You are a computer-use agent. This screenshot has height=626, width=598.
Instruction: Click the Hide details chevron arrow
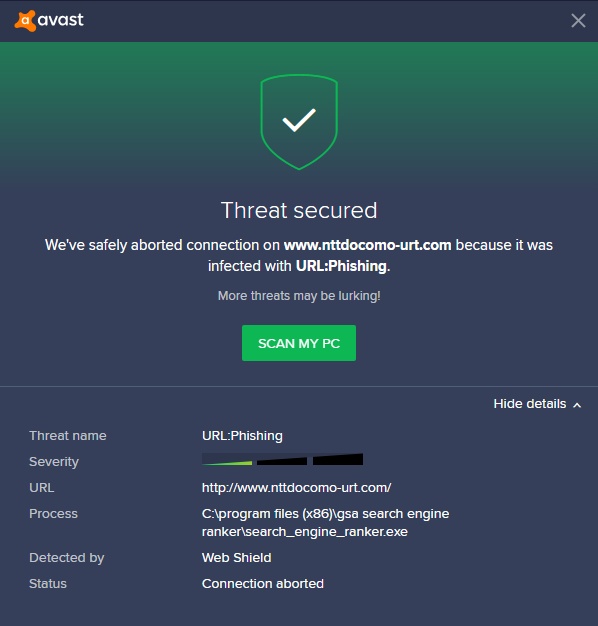(x=577, y=405)
